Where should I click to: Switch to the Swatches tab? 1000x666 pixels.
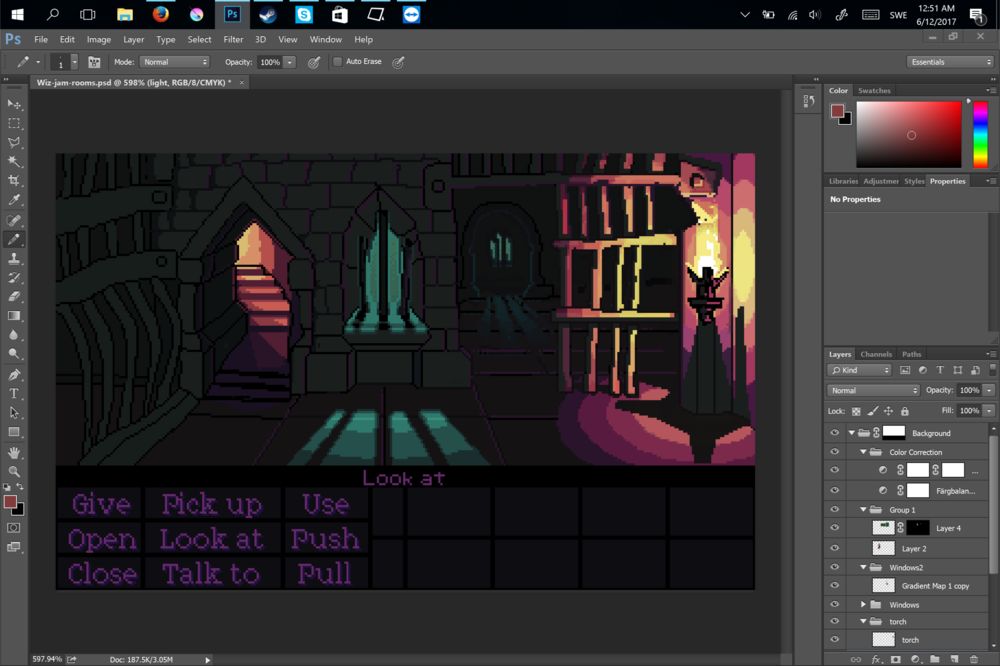[x=874, y=90]
